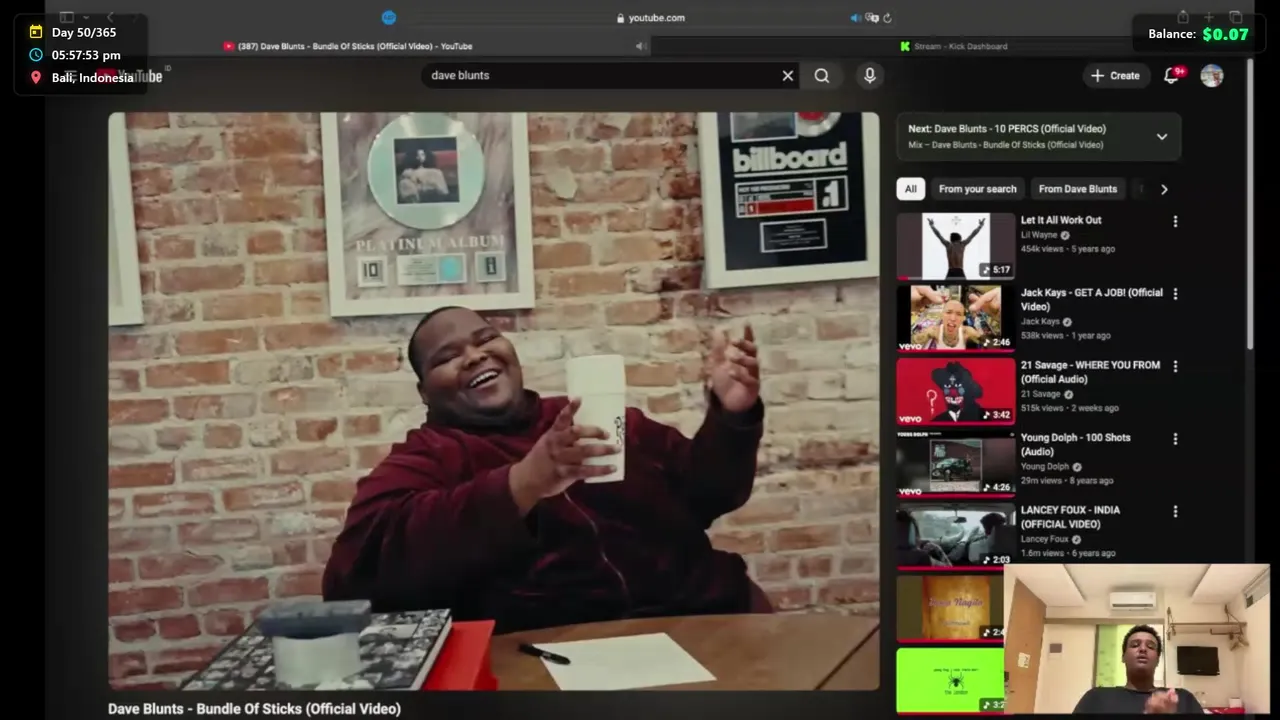Viewport: 1280px width, 720px height.
Task: Select the 'All' filter chip
Action: (x=910, y=189)
